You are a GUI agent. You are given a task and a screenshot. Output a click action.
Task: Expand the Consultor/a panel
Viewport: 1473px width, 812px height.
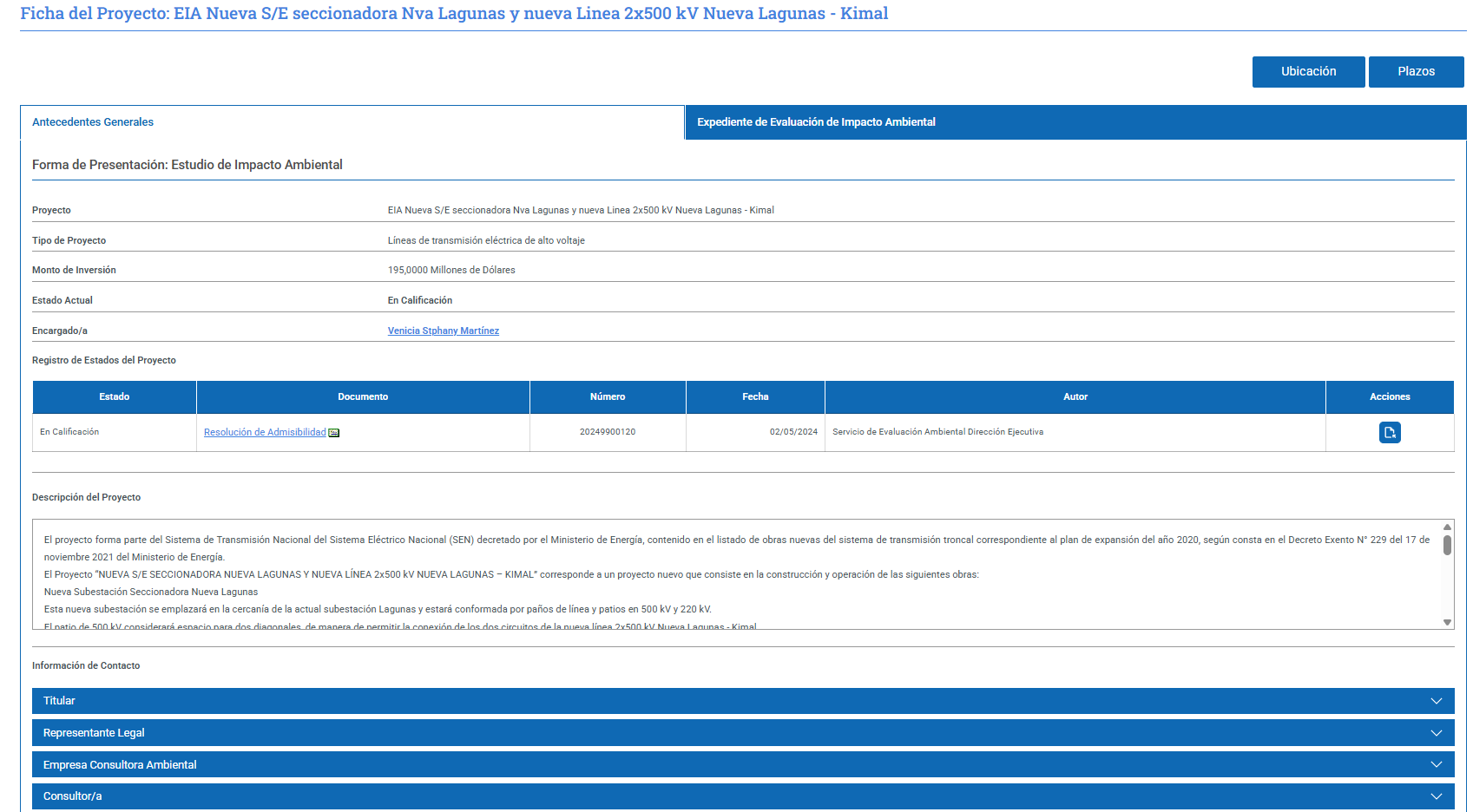[742, 796]
